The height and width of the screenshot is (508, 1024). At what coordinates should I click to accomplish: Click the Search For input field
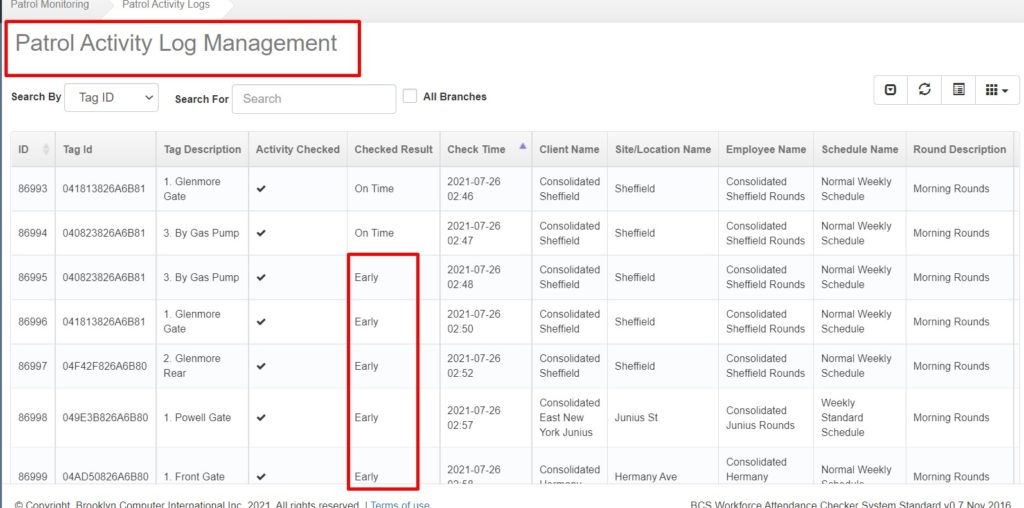click(x=314, y=99)
